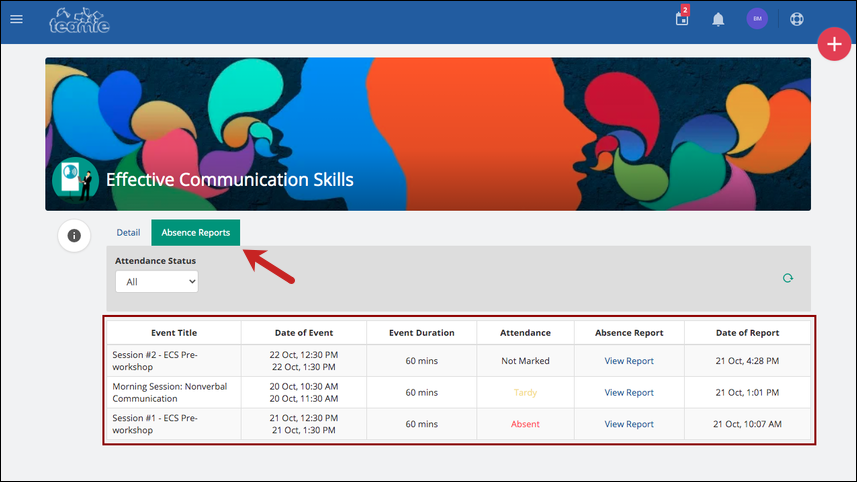The image size is (857, 482).
Task: Click the Teamie logo
Action: [79, 21]
